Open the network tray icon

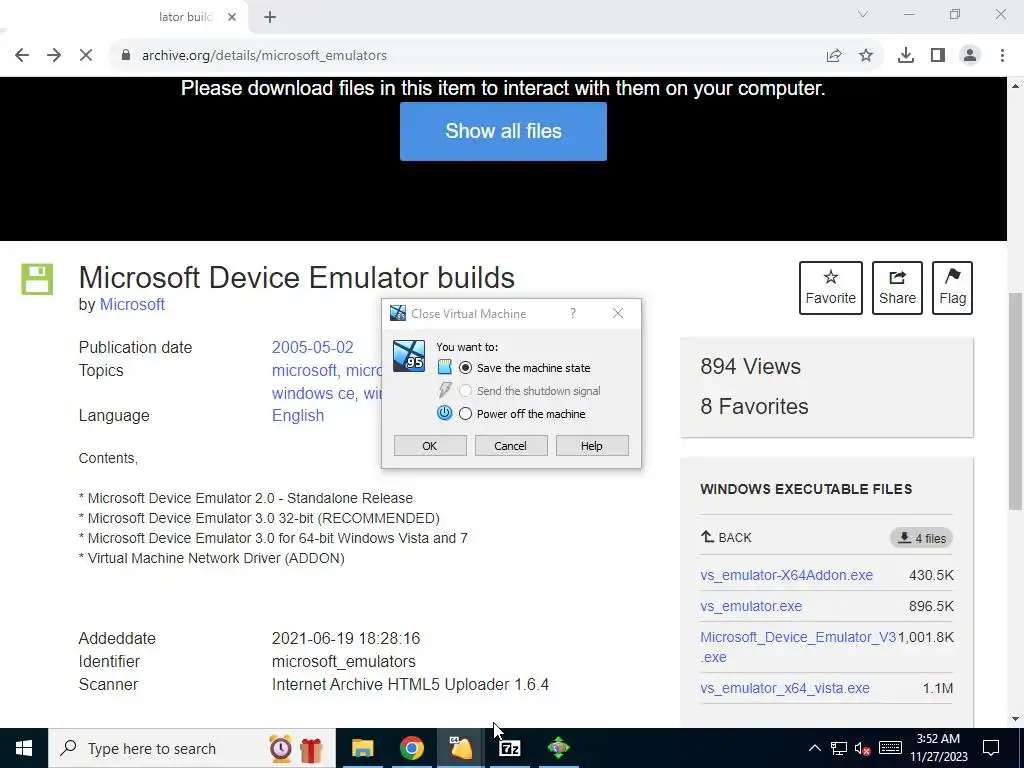click(x=839, y=748)
